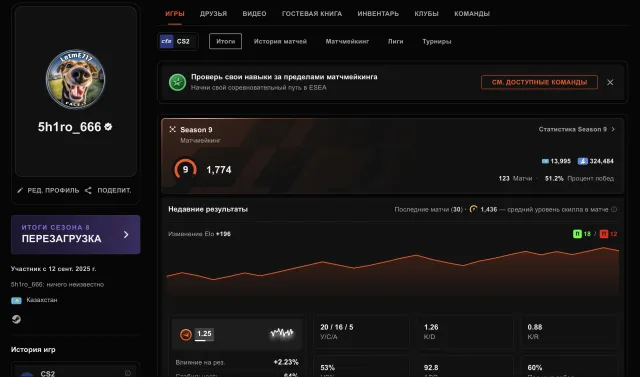Click the 53% stat card
This screenshot has width=640, height=377.
[361, 366]
